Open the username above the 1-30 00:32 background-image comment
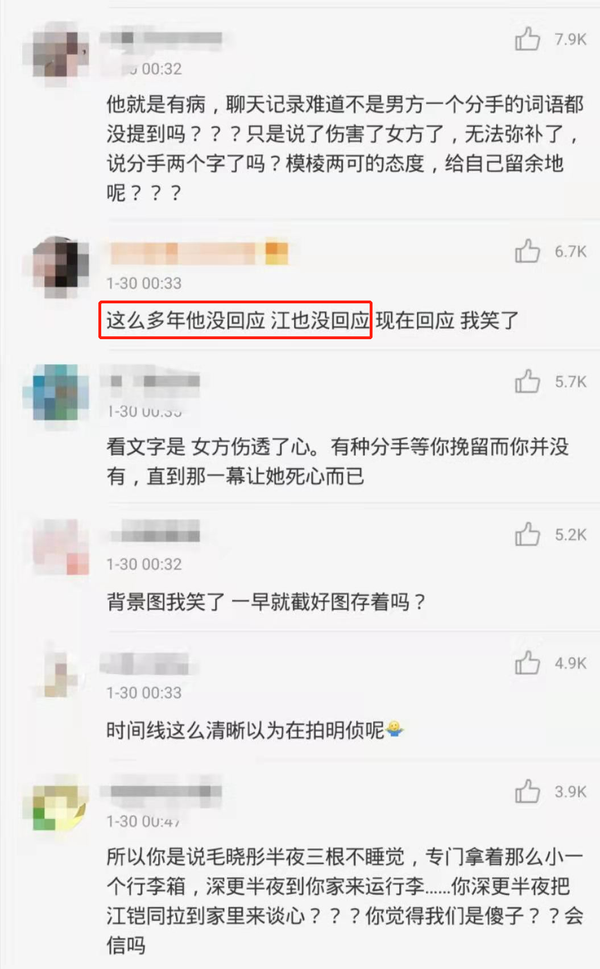600x969 pixels. tap(154, 531)
